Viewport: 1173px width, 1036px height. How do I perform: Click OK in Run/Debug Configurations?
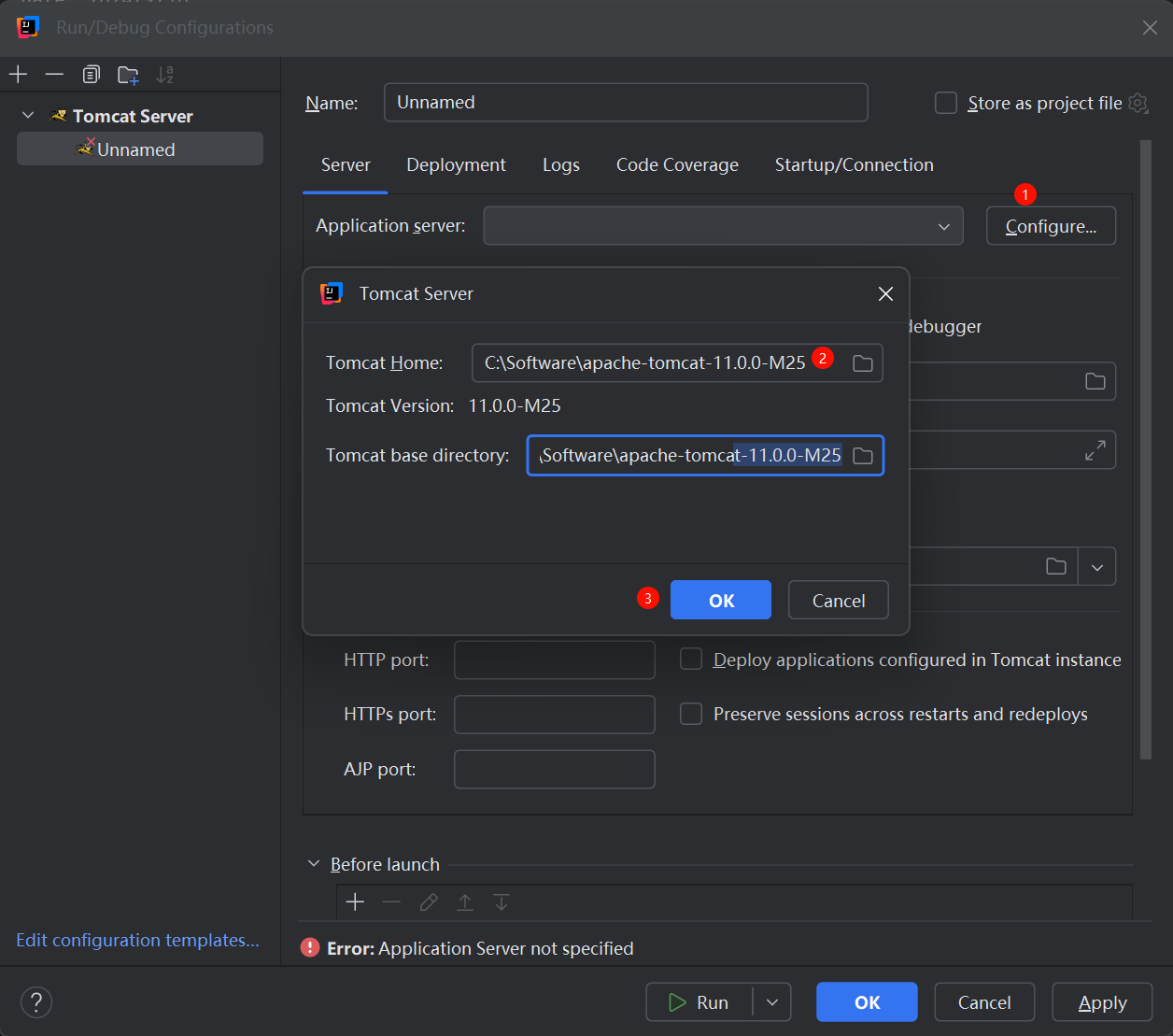tap(867, 1002)
